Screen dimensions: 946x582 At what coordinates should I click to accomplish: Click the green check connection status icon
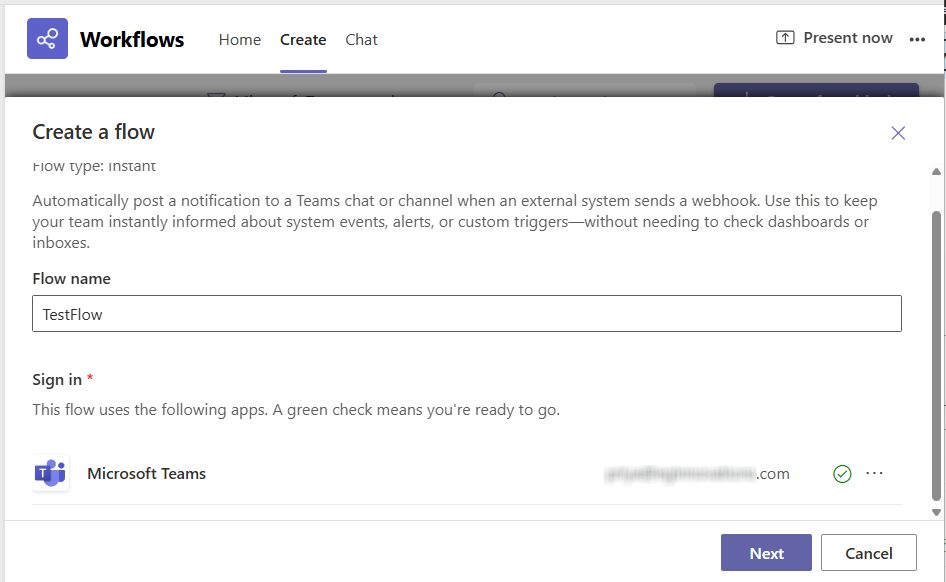(x=842, y=474)
